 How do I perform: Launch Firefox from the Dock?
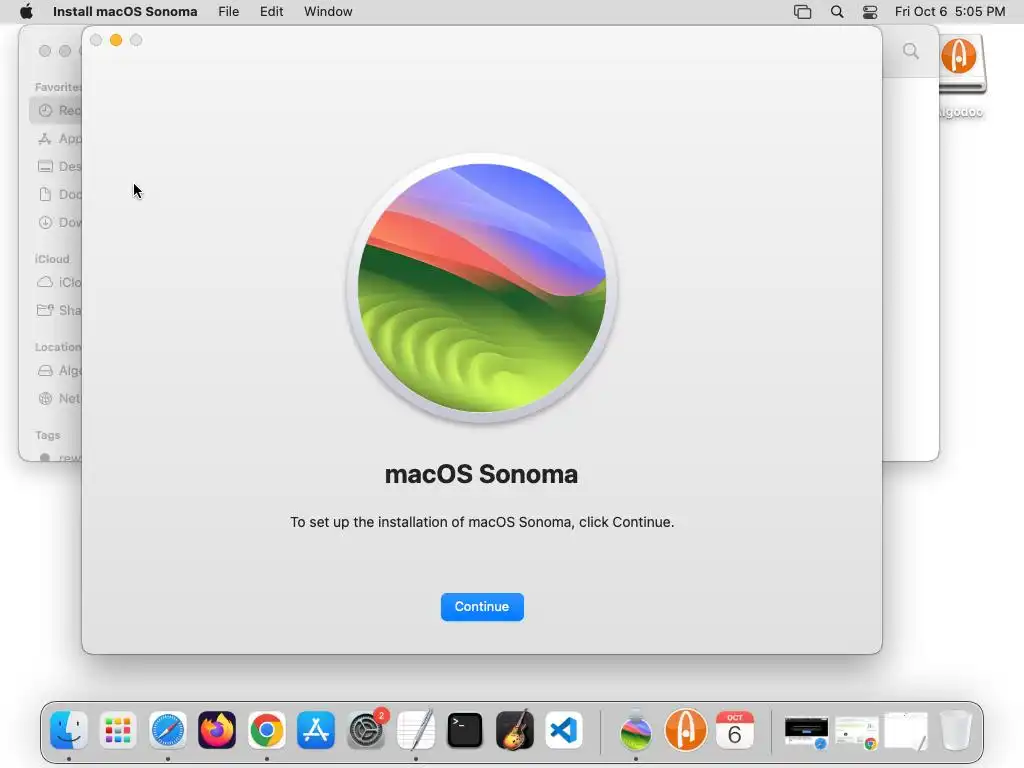217,730
